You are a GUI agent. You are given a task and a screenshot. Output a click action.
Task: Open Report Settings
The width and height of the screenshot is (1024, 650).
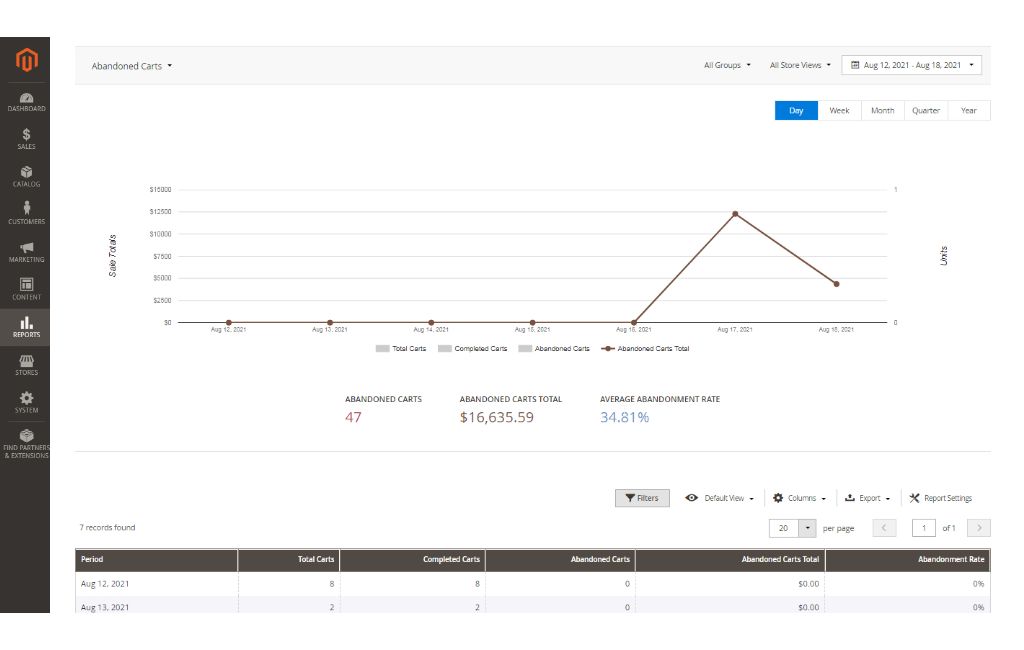pyautogui.click(x=940, y=498)
